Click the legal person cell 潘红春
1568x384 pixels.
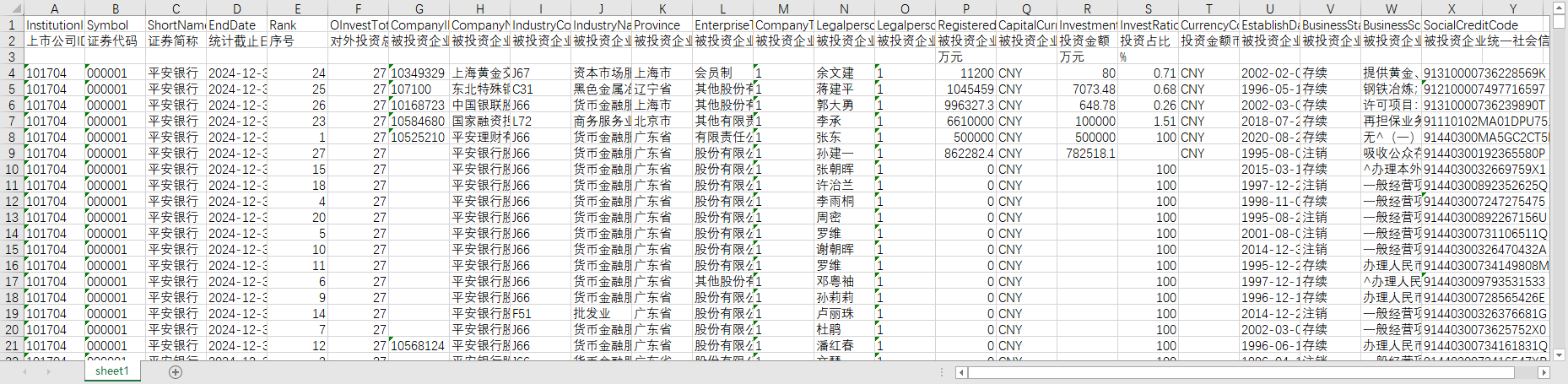click(x=844, y=346)
